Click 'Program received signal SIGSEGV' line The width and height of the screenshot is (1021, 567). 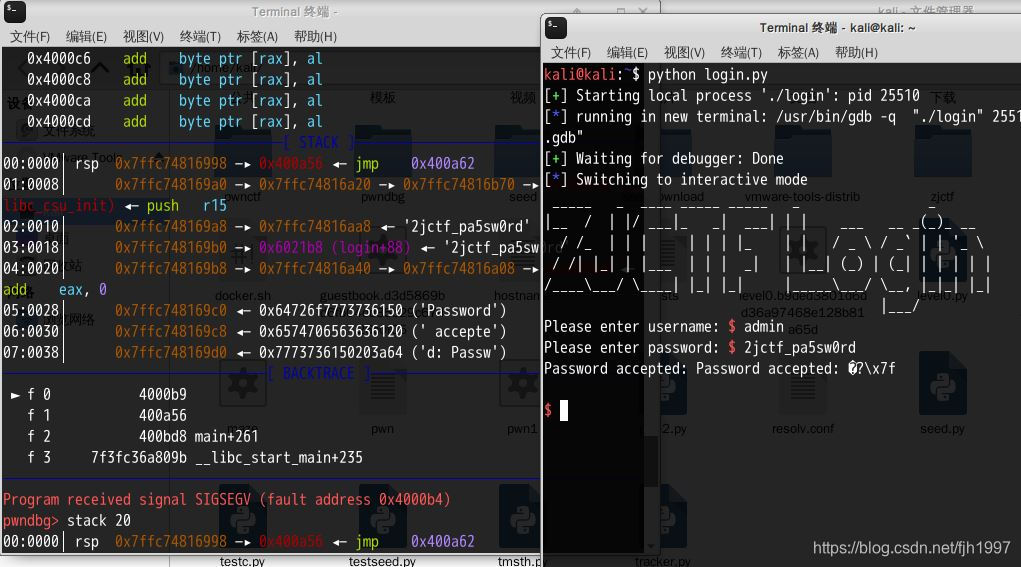[x=227, y=499]
